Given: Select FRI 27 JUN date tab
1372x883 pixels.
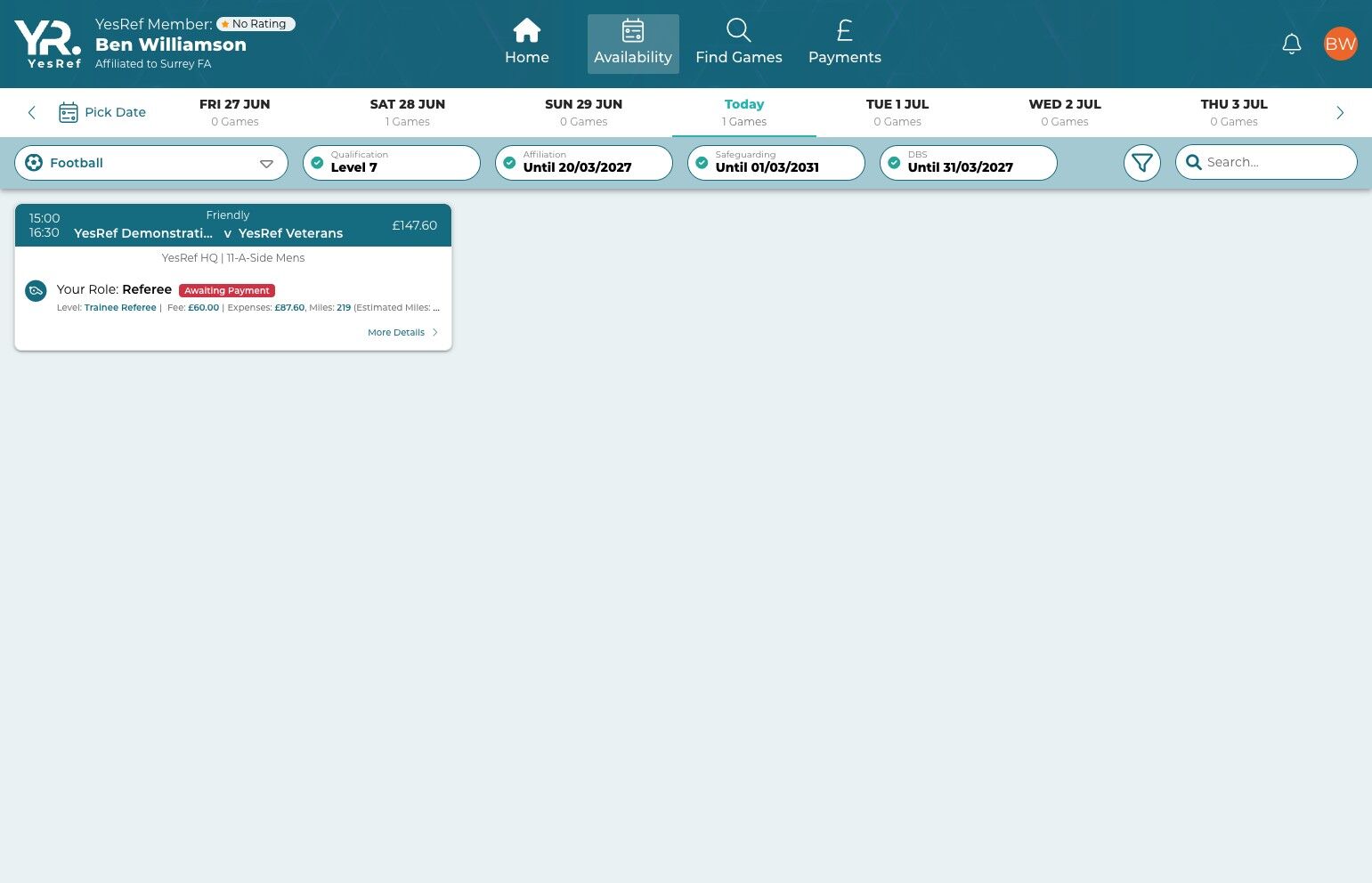Looking at the screenshot, I should coord(235,112).
